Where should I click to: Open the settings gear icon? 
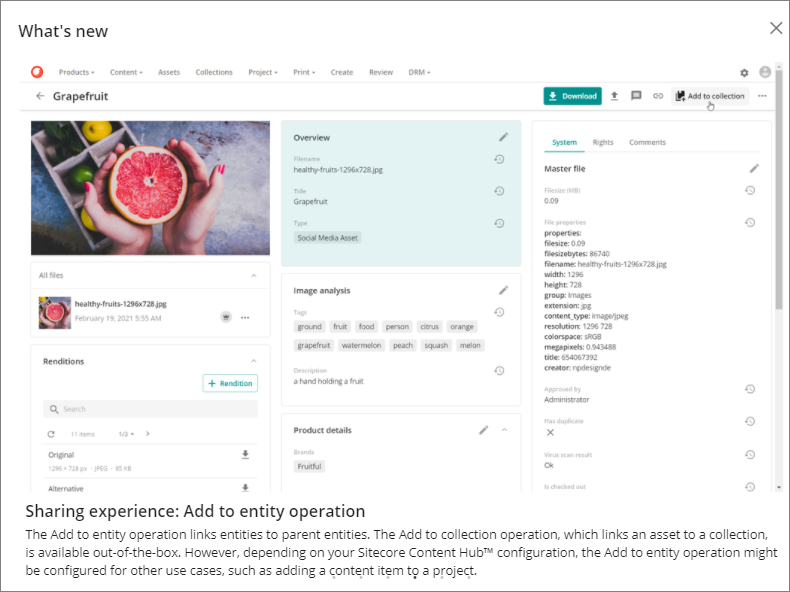(x=744, y=73)
